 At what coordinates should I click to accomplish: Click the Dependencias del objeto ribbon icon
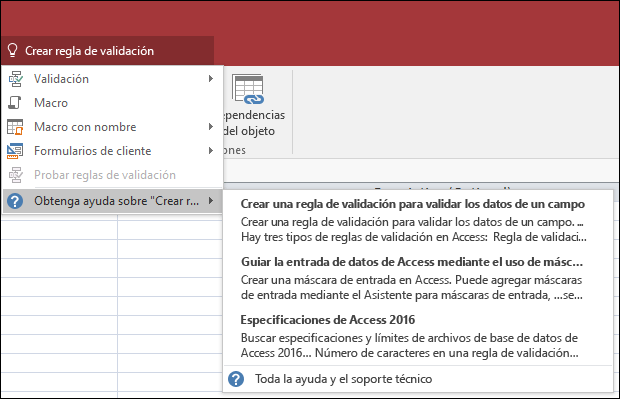point(248,89)
